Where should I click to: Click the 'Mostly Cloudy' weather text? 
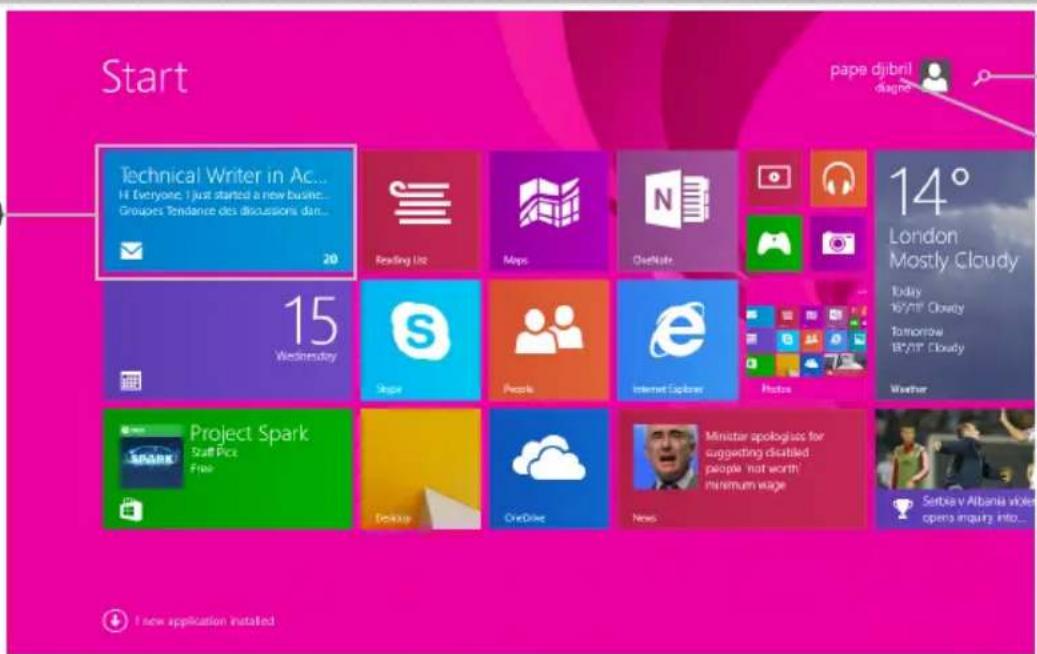tap(953, 261)
